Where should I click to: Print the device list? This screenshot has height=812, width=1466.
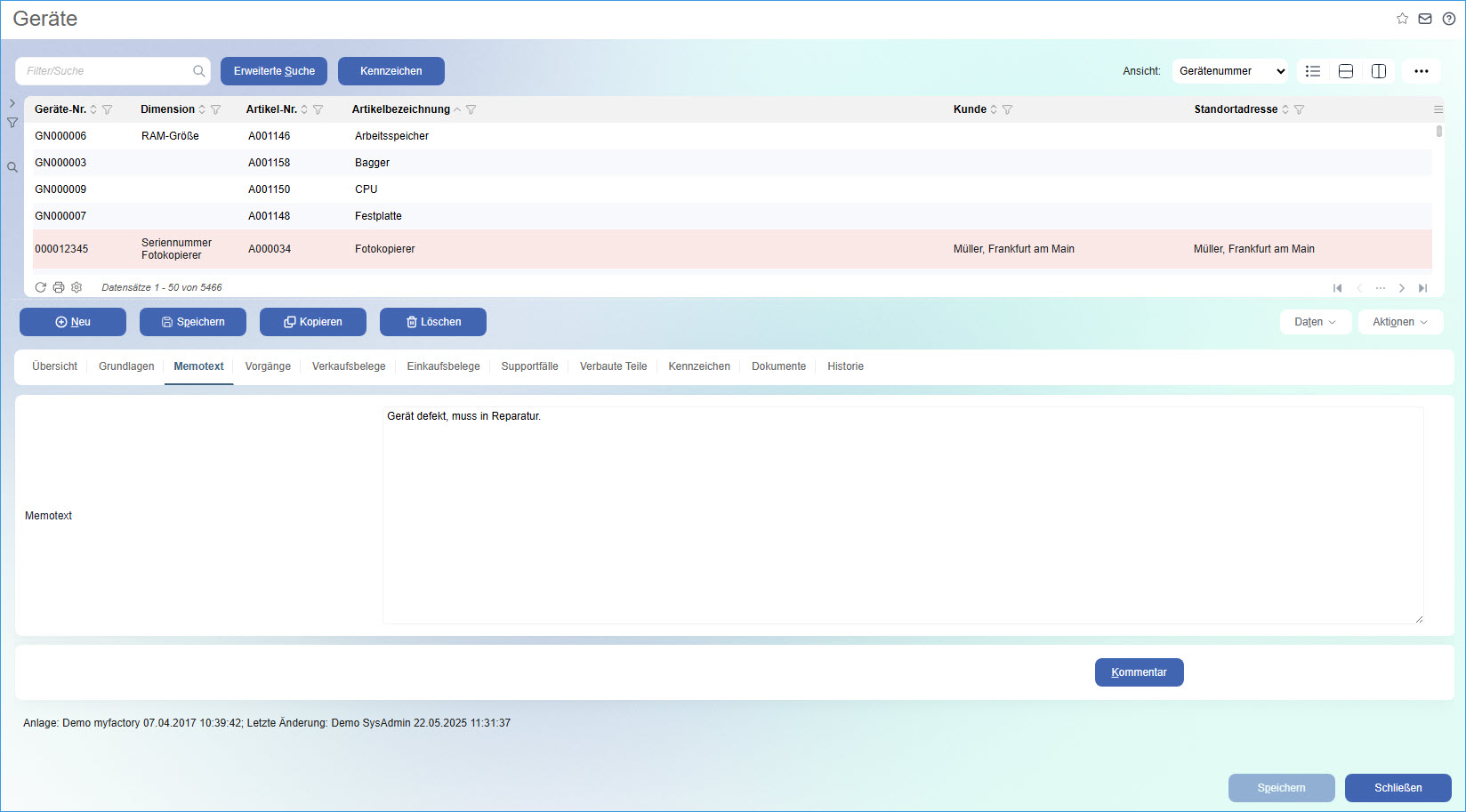click(59, 287)
